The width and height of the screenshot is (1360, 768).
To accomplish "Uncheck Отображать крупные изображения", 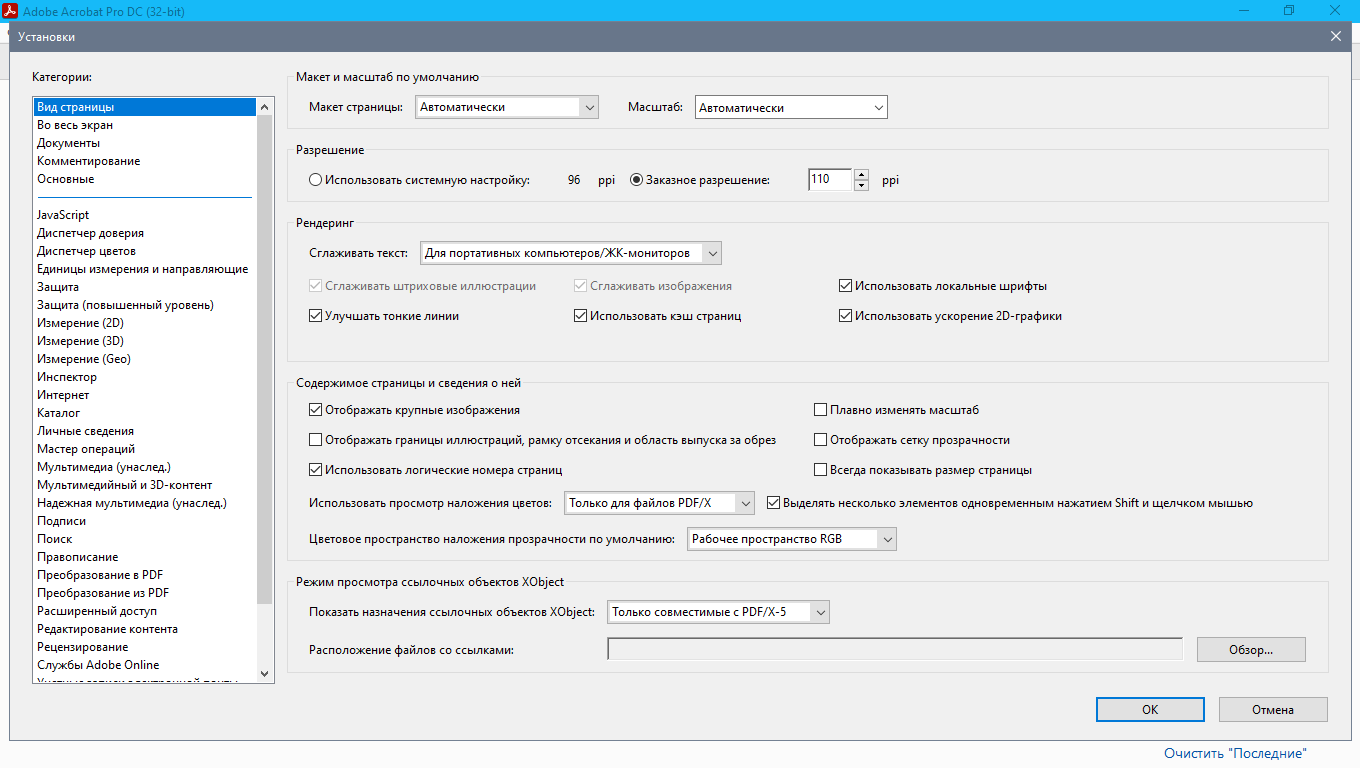I will pyautogui.click(x=316, y=410).
